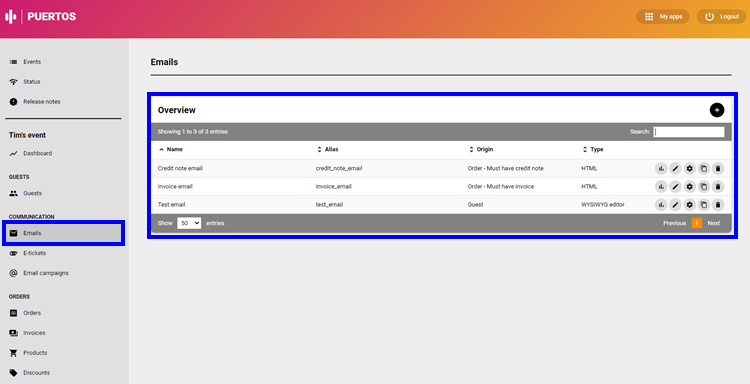Screen dimensions: 750x384
Task: Open Status in the sidebar
Action: click(x=32, y=82)
